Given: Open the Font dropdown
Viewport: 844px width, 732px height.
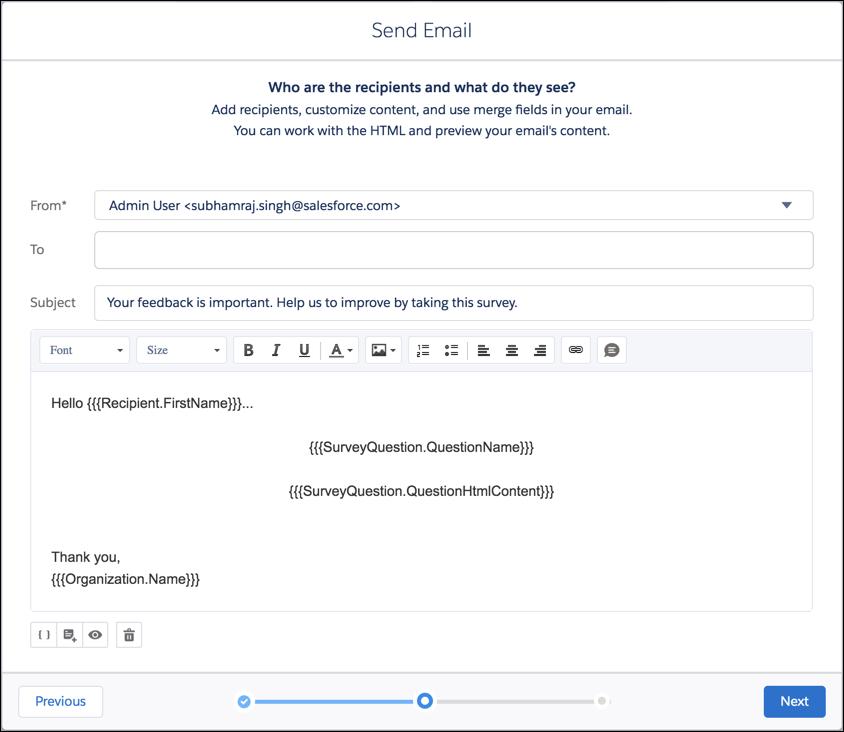Looking at the screenshot, I should (x=84, y=350).
